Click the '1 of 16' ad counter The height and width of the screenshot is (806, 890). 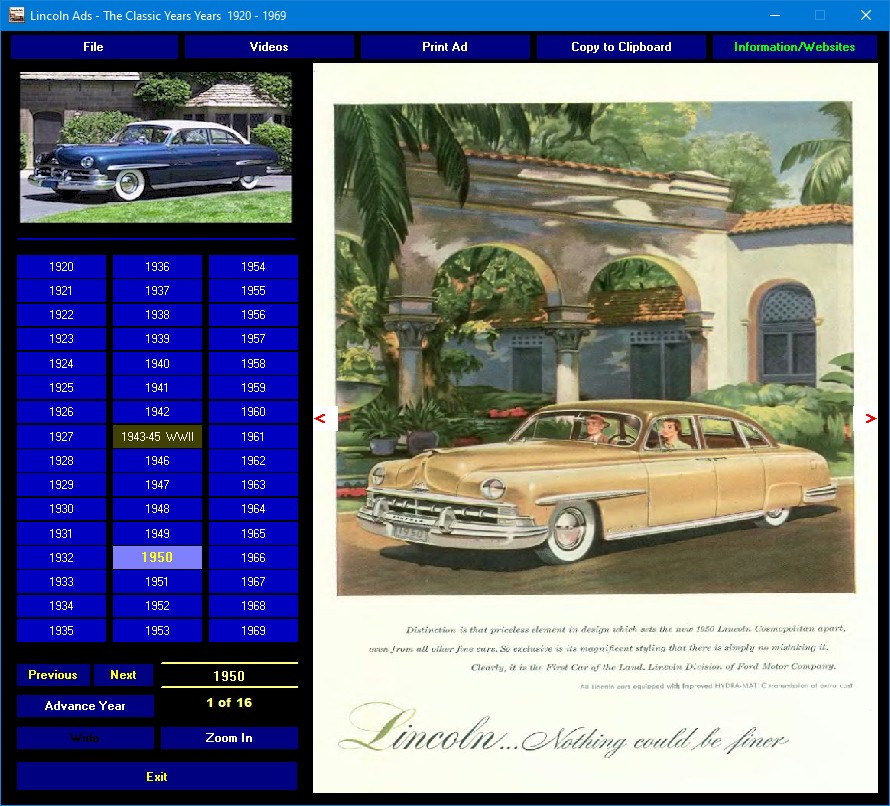click(229, 703)
